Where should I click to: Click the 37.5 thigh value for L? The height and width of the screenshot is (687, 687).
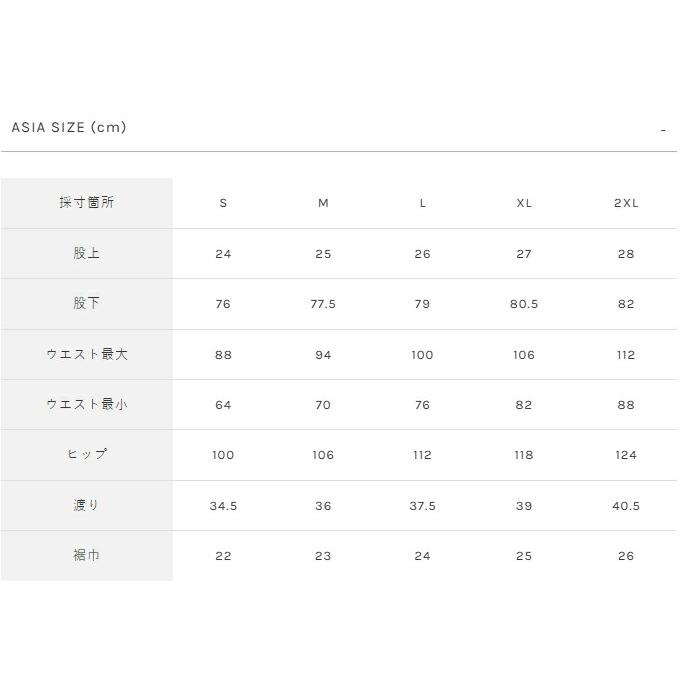[422, 506]
